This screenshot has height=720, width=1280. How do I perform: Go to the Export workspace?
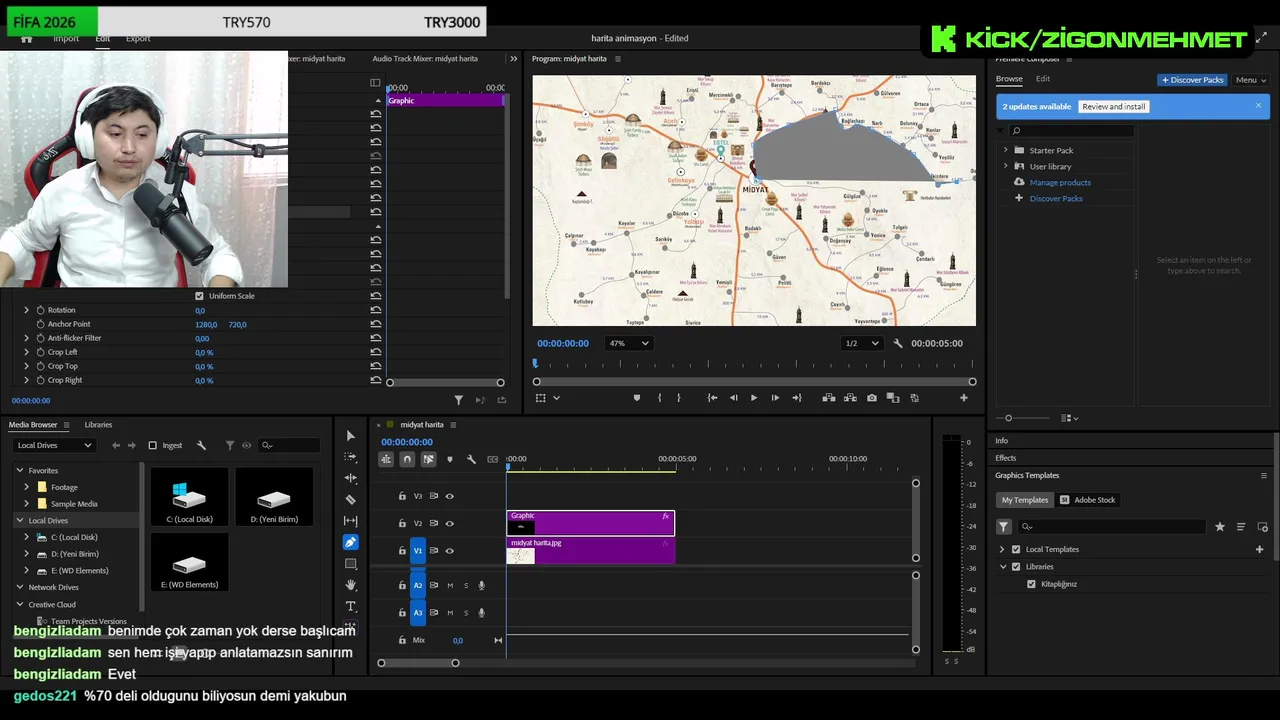click(x=138, y=39)
